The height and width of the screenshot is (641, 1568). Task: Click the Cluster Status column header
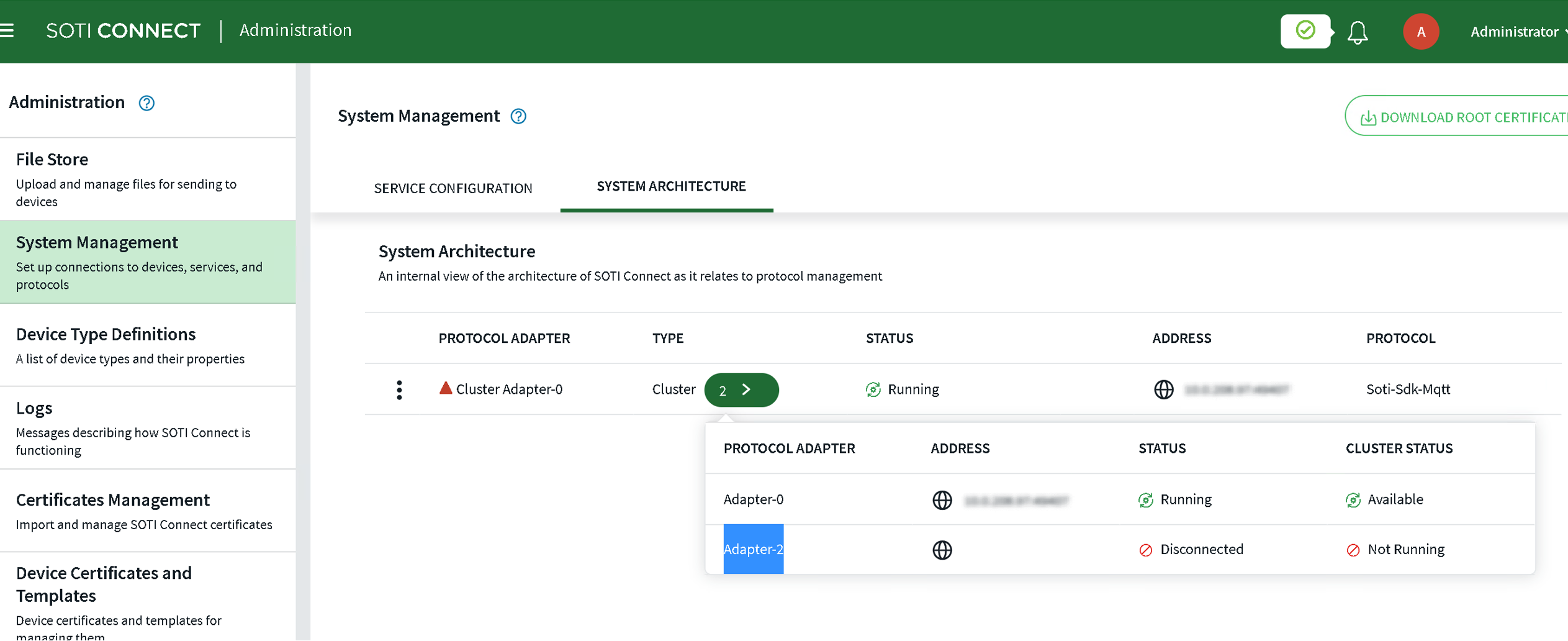(x=1399, y=448)
